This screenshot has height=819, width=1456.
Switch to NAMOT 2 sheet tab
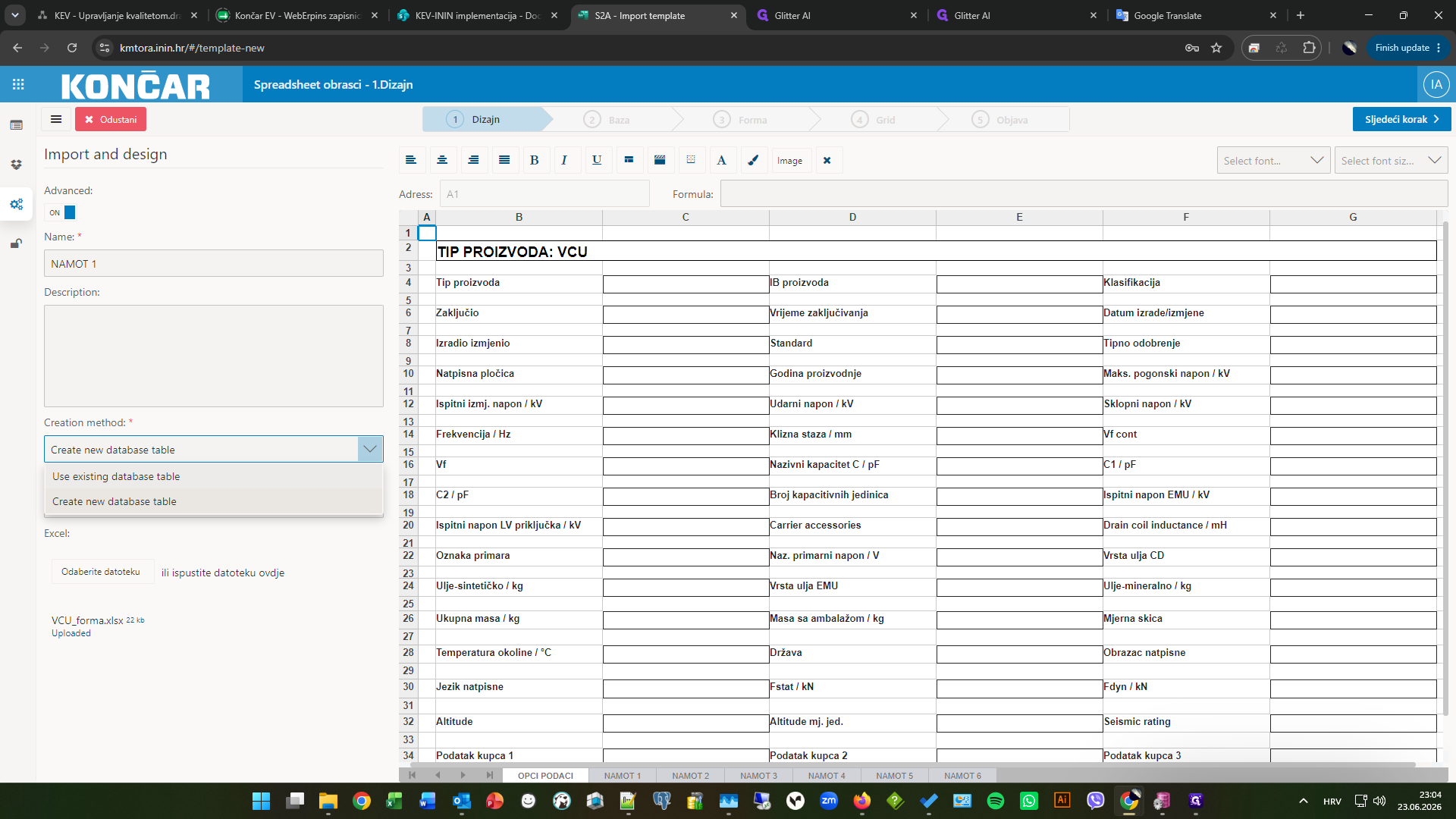[691, 776]
